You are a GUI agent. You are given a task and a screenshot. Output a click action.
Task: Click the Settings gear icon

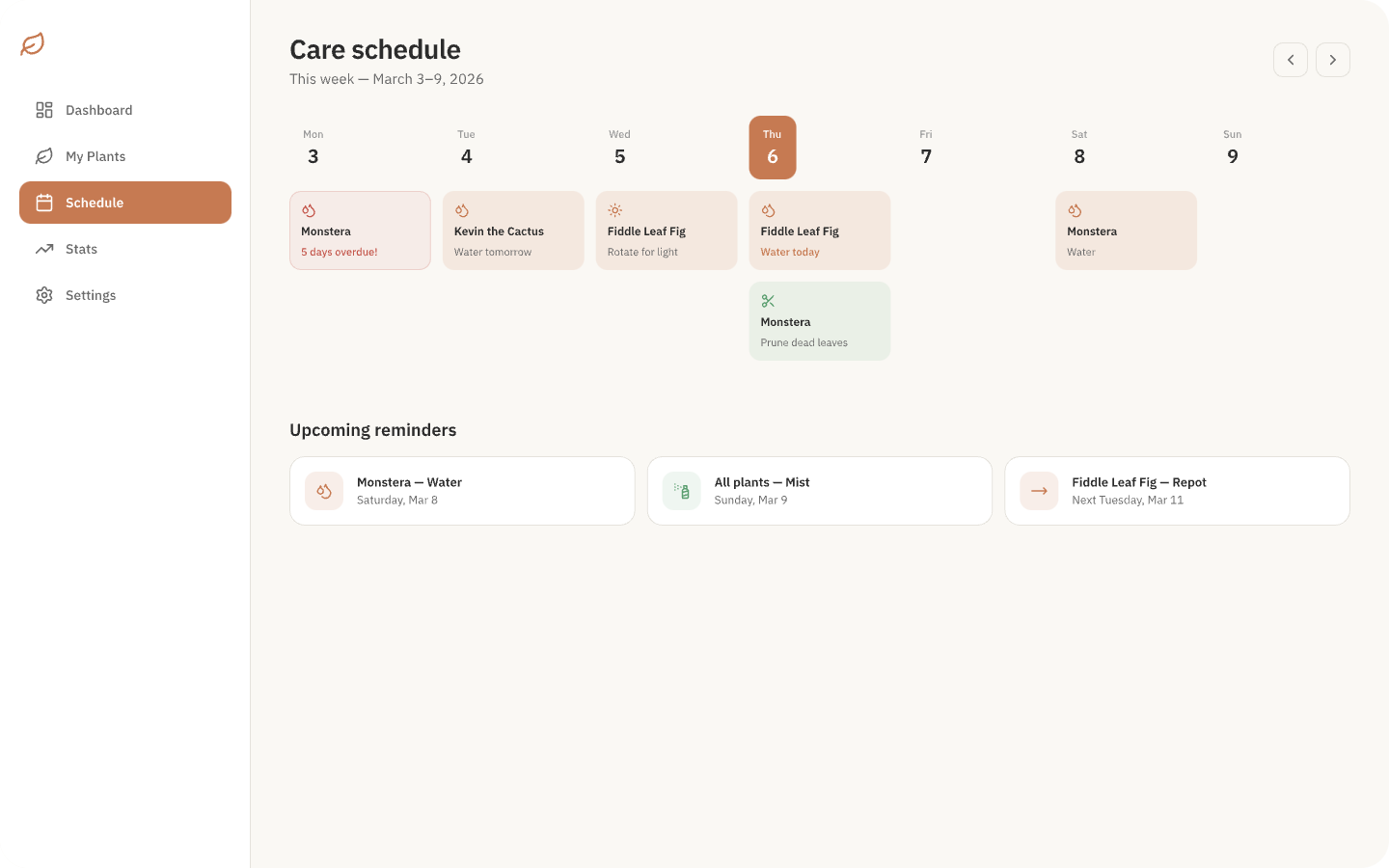(44, 295)
